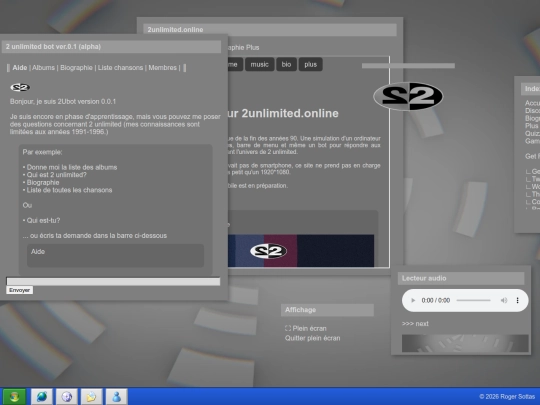Viewport: 540px width, 405px height.
Task: Launch the blue Messenger buddy taskbar icon
Action: (116, 397)
